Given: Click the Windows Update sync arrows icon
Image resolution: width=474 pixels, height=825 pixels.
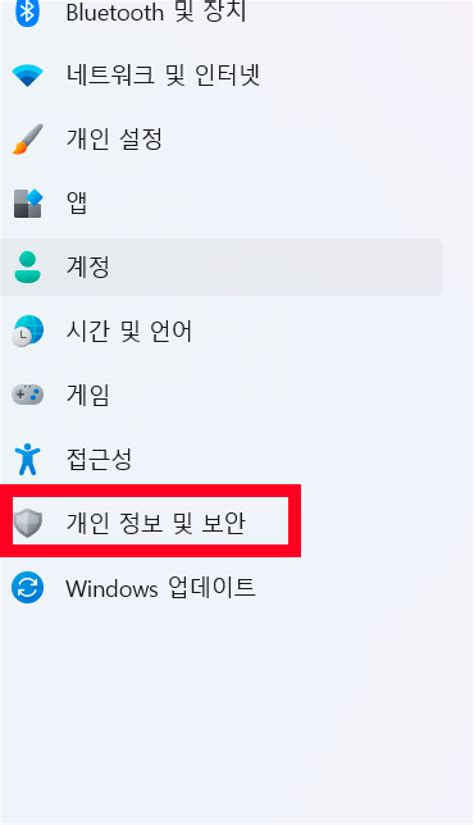Looking at the screenshot, I should click(x=27, y=587).
